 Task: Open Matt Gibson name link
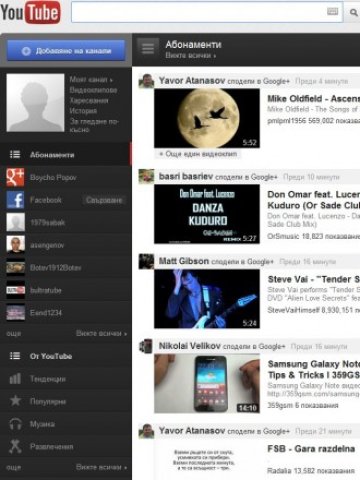pyautogui.click(x=184, y=261)
